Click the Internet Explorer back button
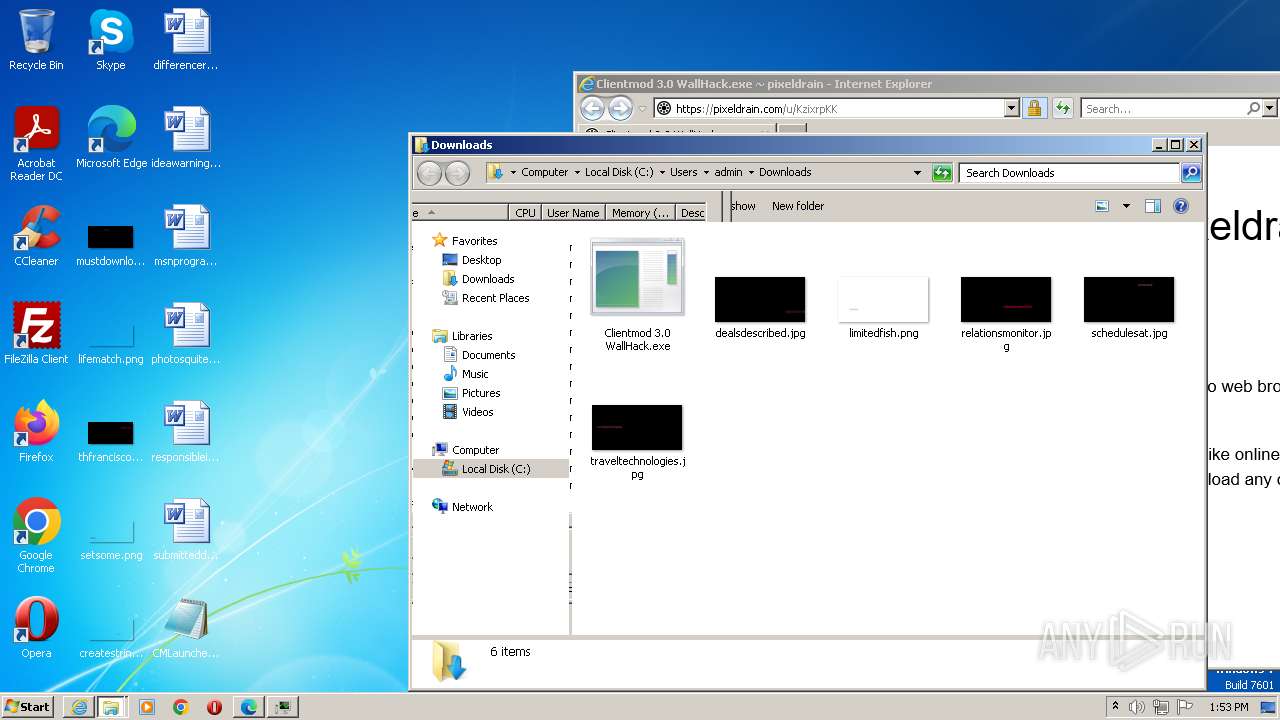Image resolution: width=1280 pixels, height=720 pixels. tap(592, 108)
